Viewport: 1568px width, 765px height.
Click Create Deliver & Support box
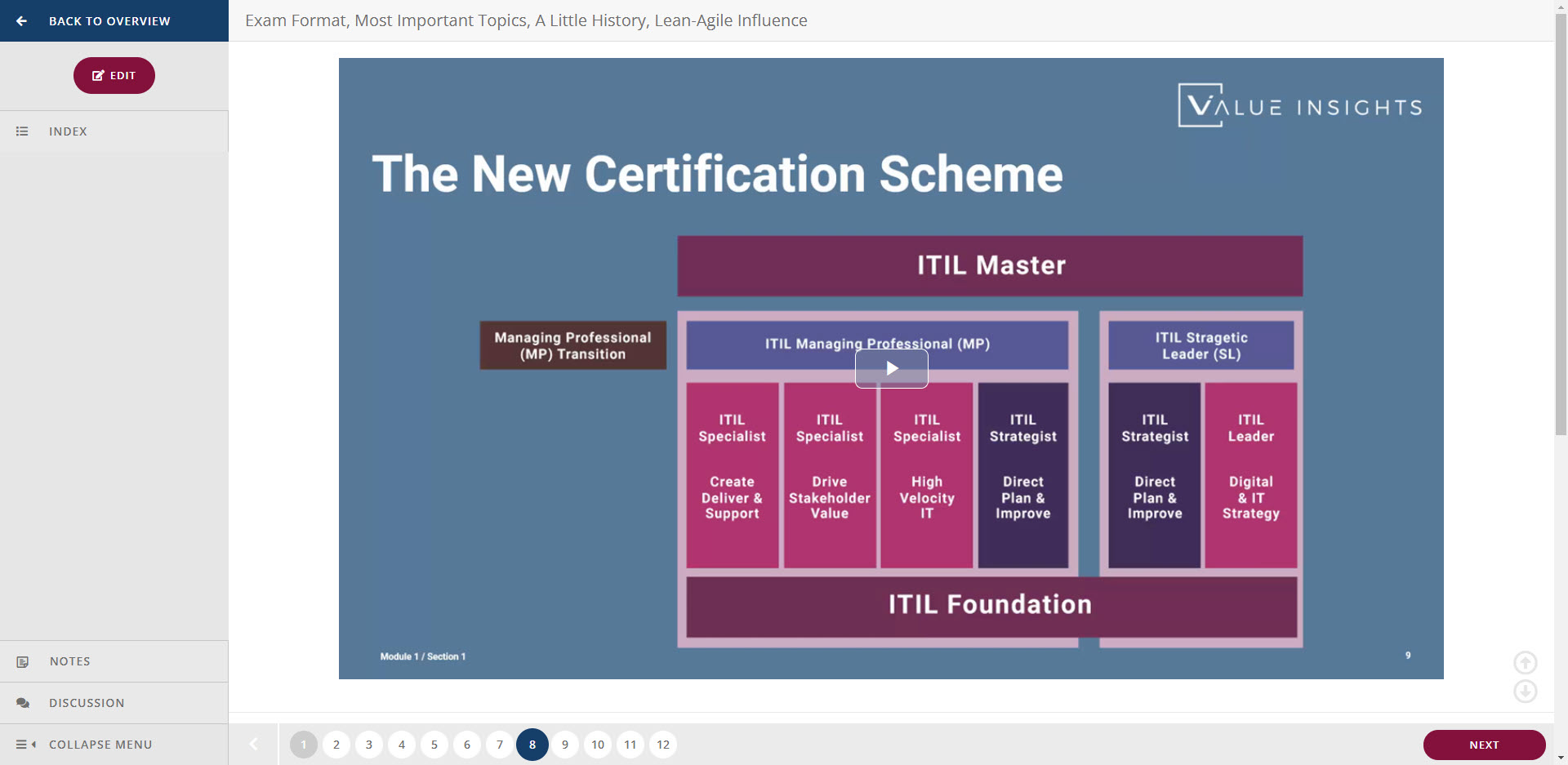pos(733,475)
